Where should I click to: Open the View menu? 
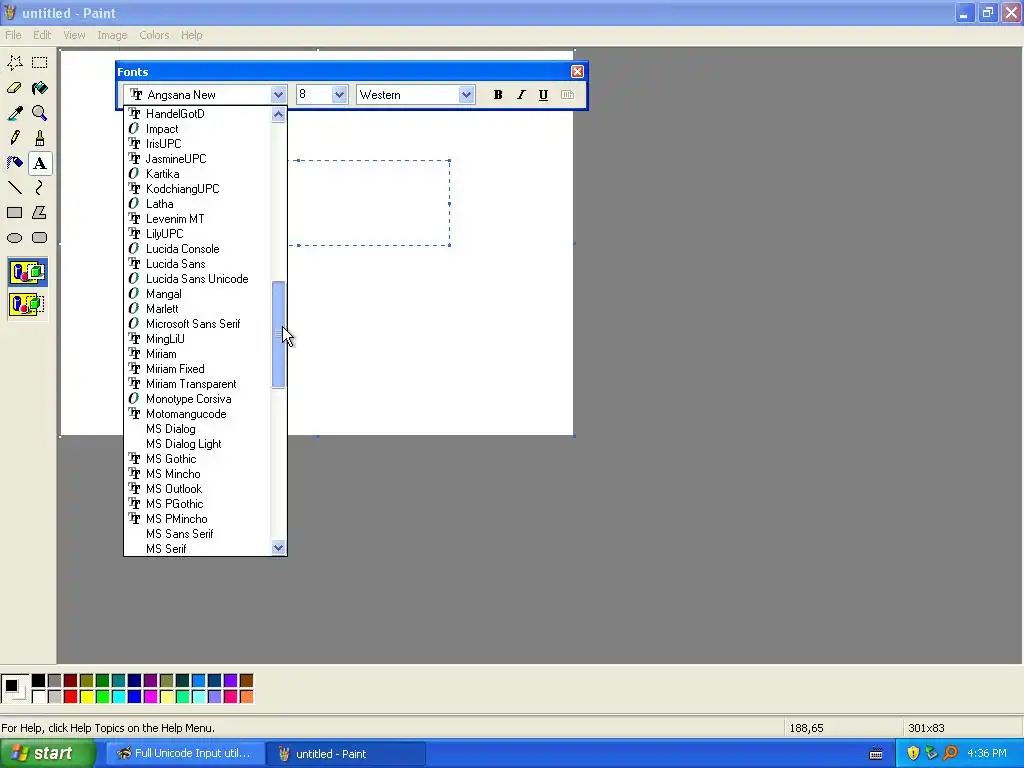74,35
